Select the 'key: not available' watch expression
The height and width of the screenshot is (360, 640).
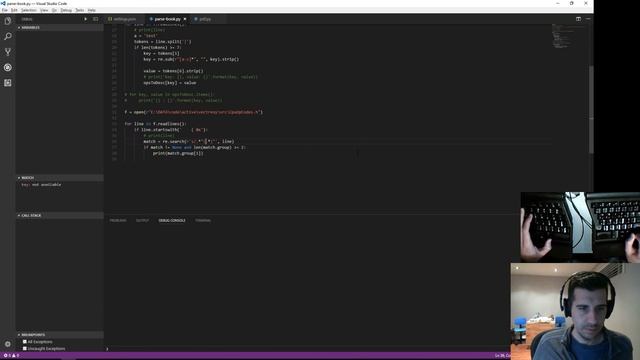point(41,184)
